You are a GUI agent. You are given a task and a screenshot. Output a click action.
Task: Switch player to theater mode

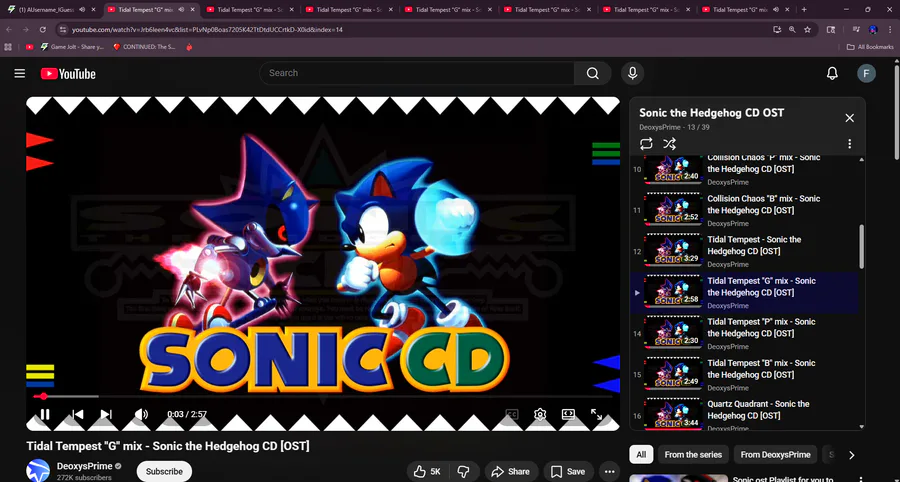[568, 414]
